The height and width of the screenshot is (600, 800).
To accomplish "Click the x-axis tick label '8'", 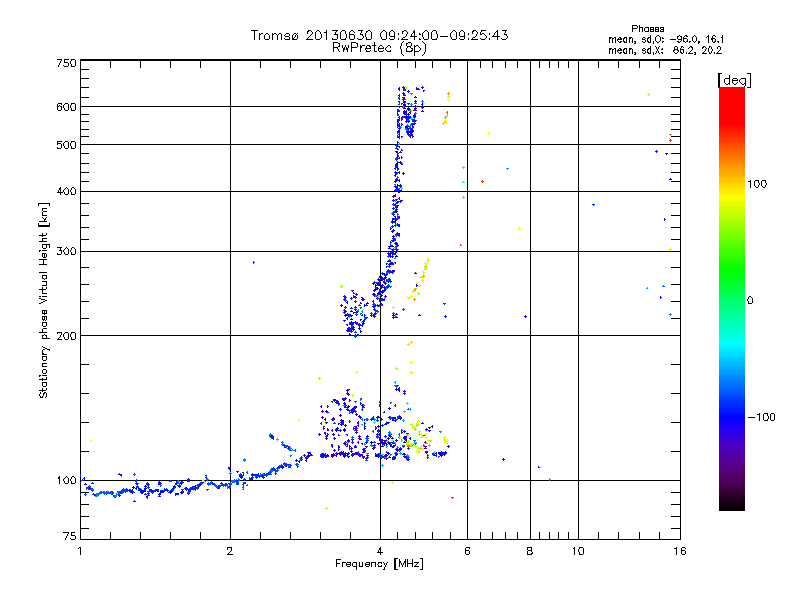I will 530,551.
